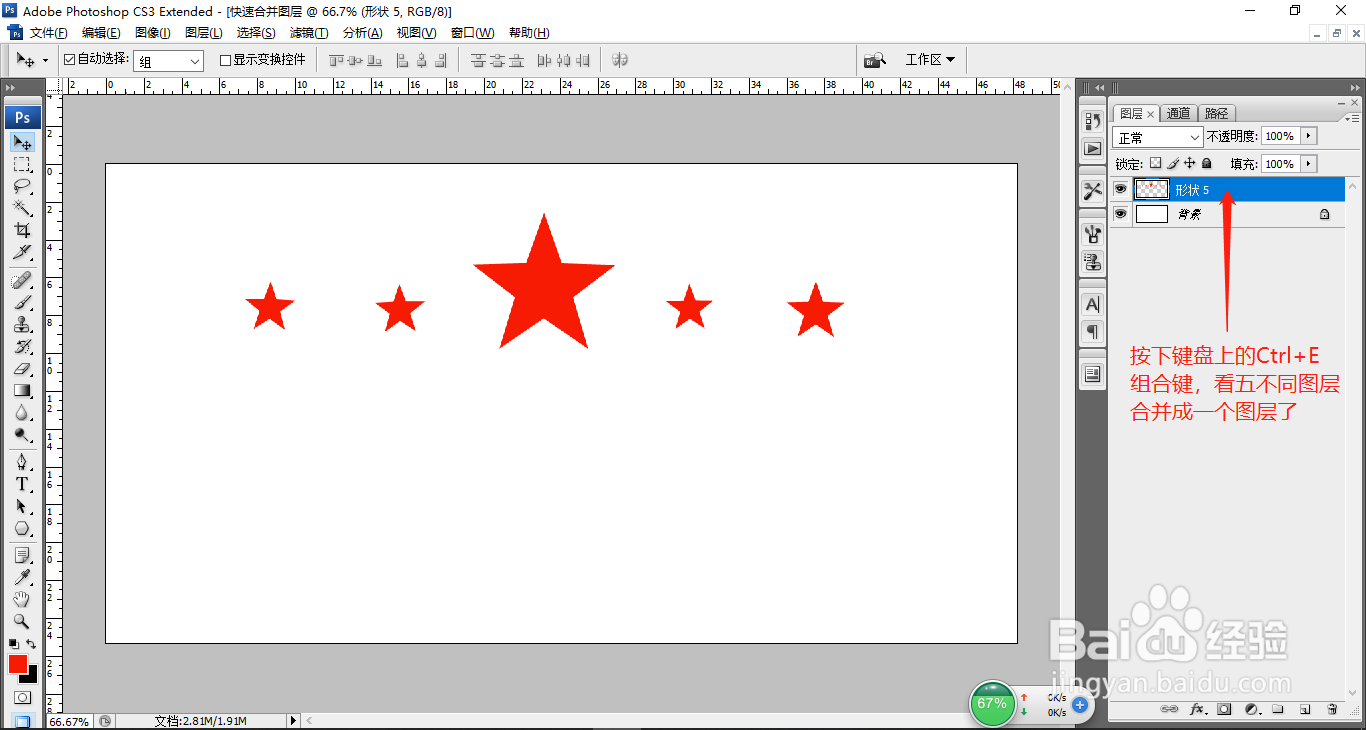Link layers using the chain icon
The image size is (1366, 730).
[x=1169, y=709]
